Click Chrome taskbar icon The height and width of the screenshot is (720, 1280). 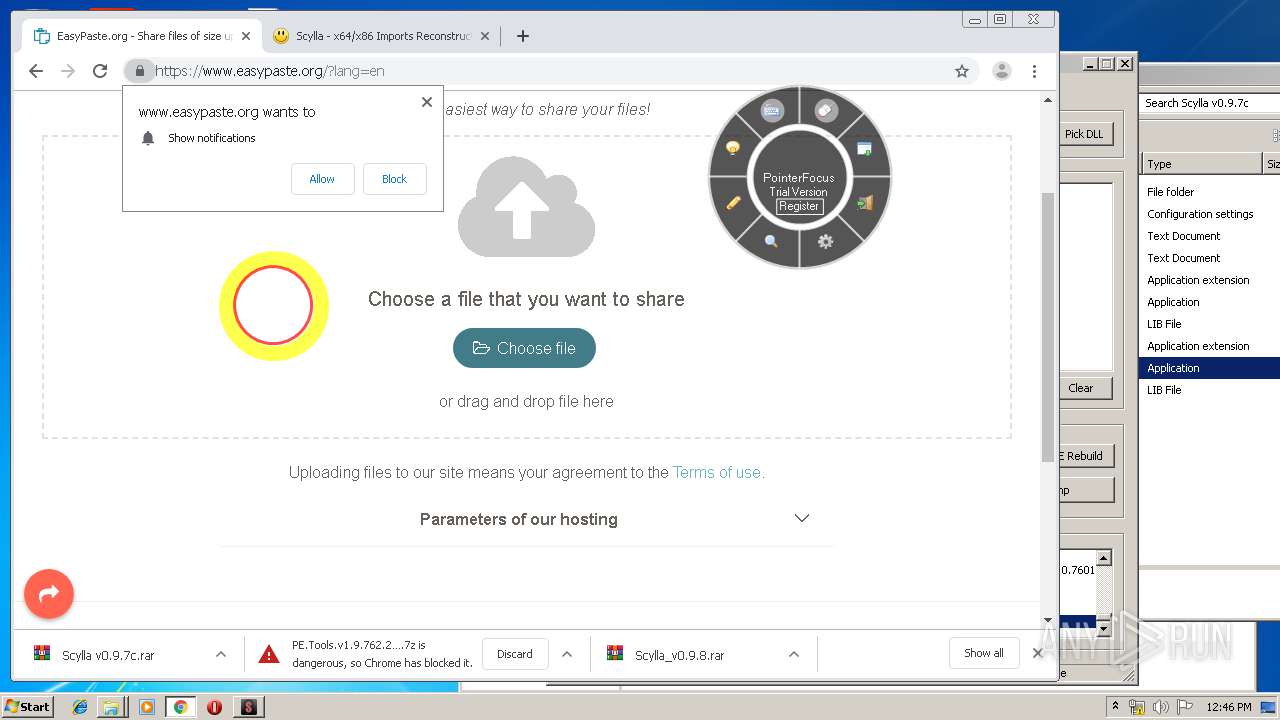pyautogui.click(x=181, y=707)
